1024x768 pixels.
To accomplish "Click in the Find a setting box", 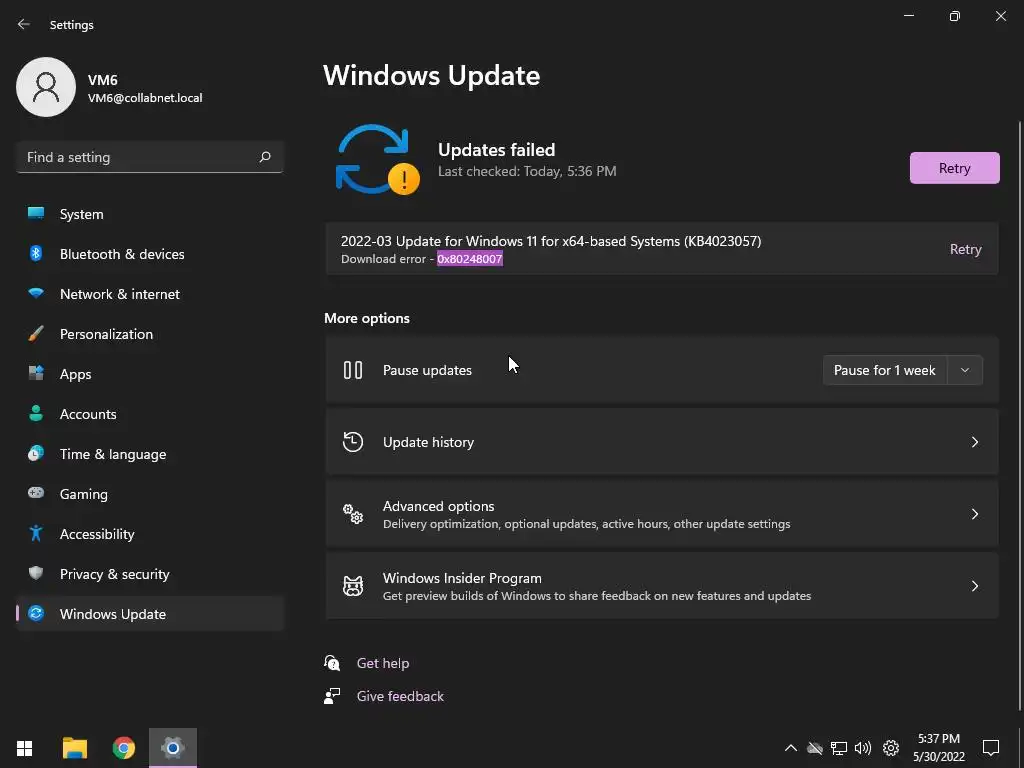I will pyautogui.click(x=150, y=157).
